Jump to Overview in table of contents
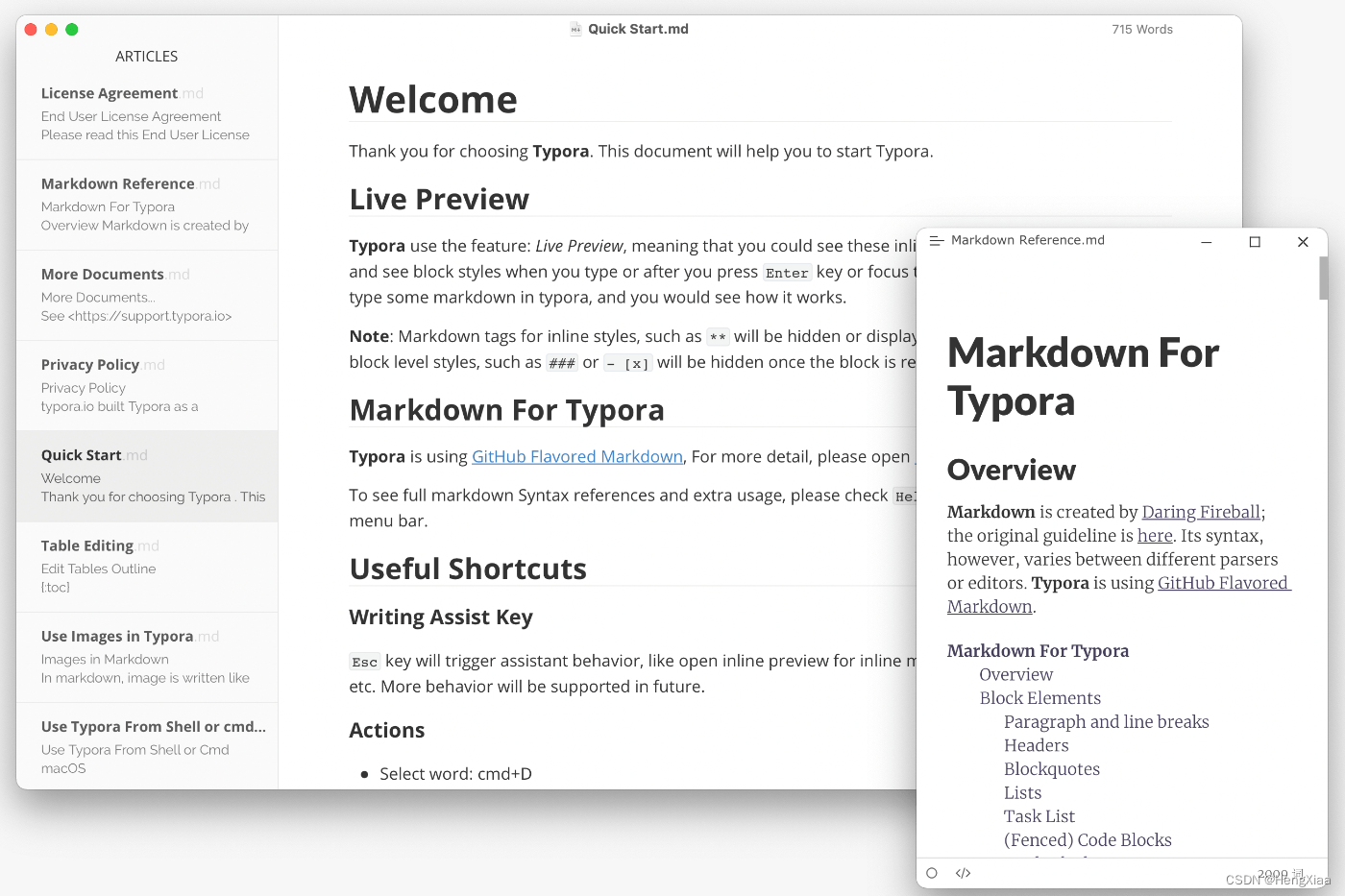Screen dimensions: 1345x896 pos(1016,674)
